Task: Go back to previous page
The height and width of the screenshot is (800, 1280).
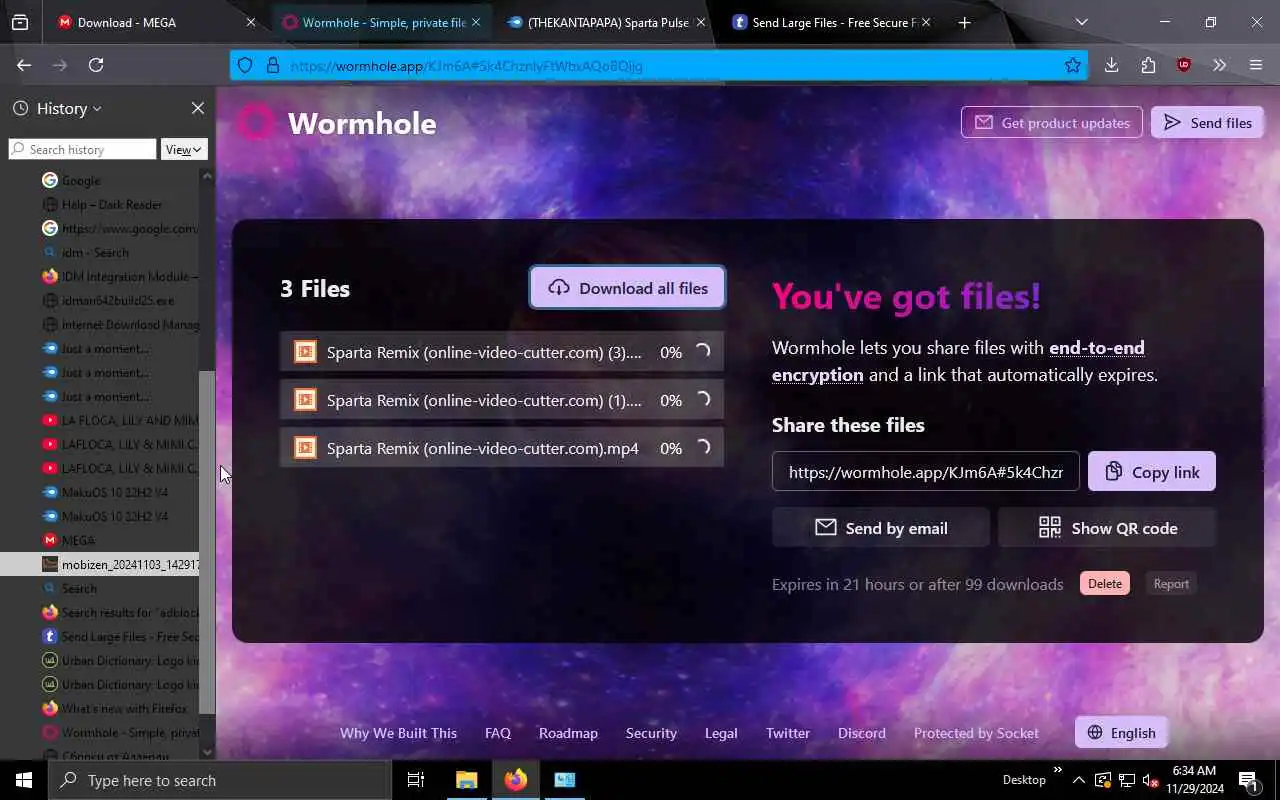Action: tap(24, 65)
